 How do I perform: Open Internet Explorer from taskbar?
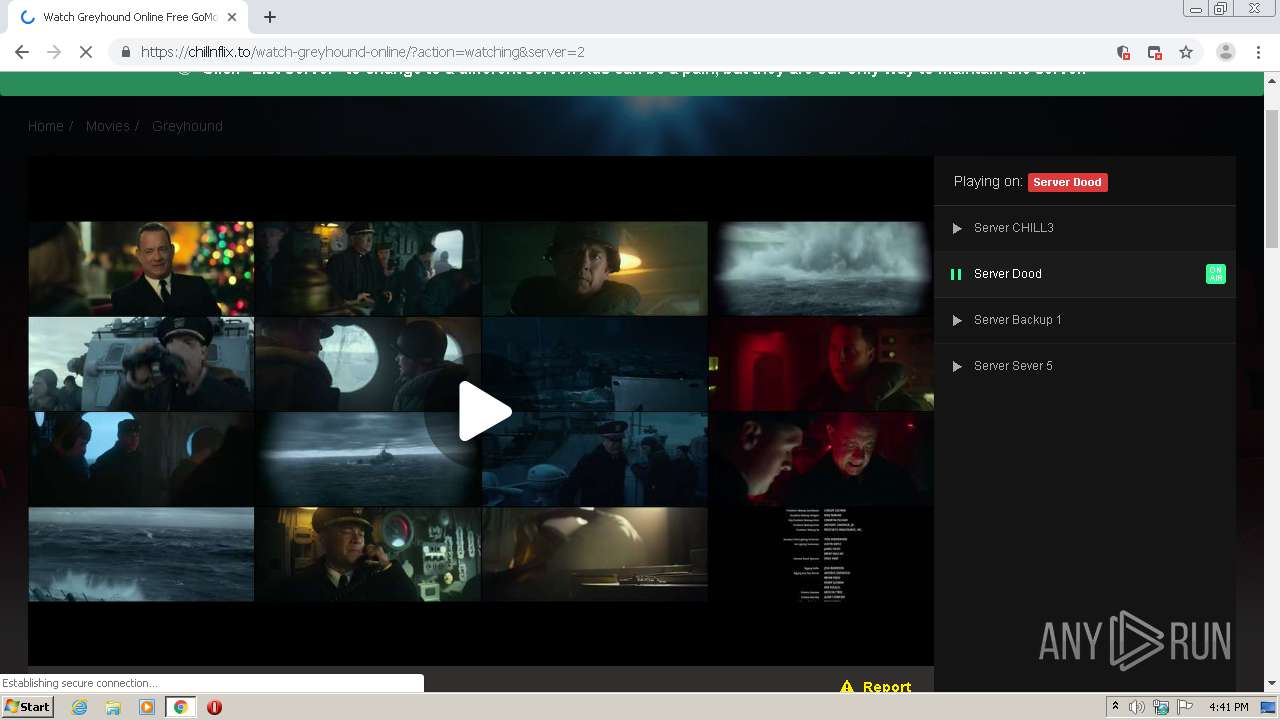(79, 707)
